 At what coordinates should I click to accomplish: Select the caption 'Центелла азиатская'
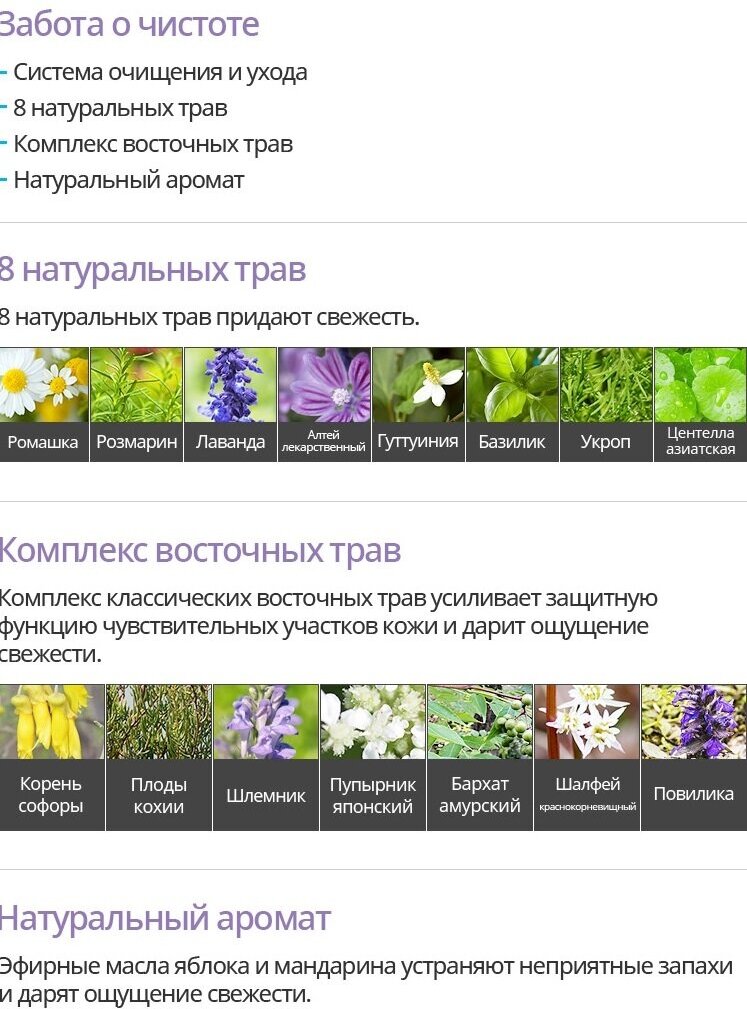pyautogui.click(x=701, y=441)
